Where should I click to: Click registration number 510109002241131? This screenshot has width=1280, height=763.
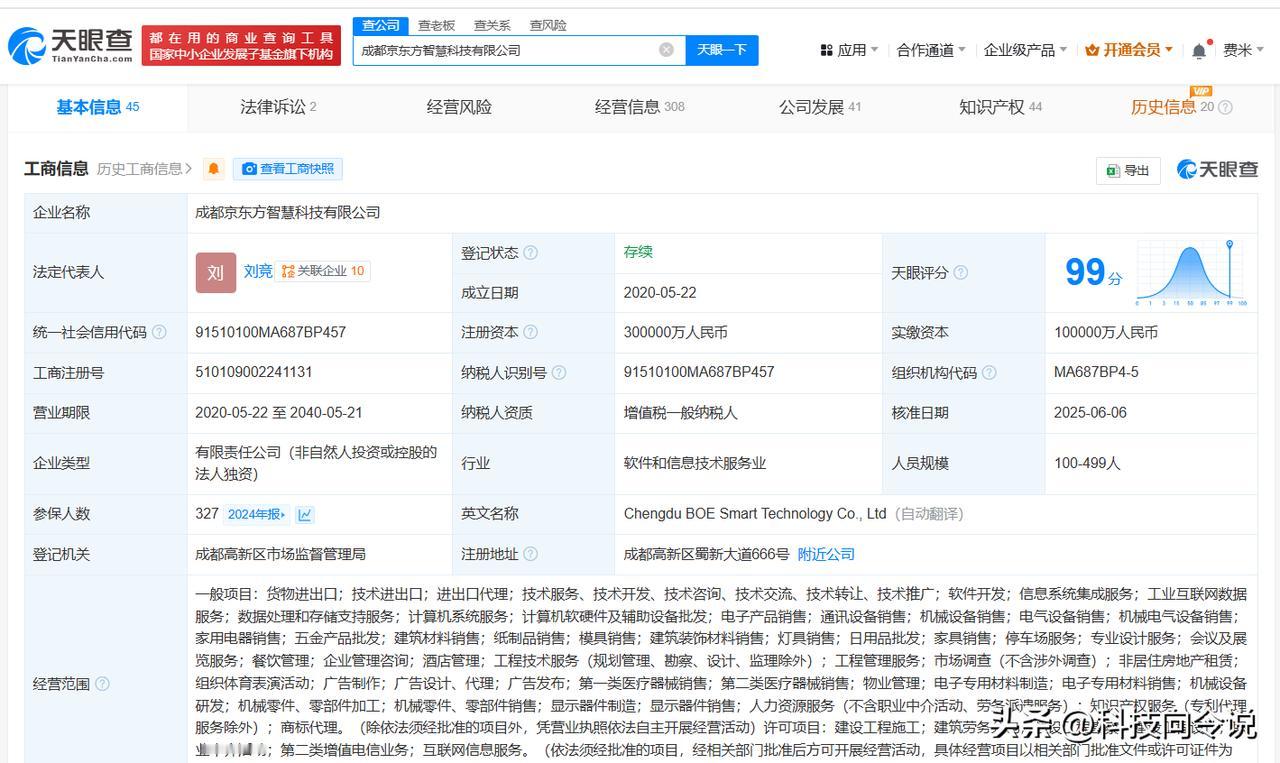pos(254,372)
